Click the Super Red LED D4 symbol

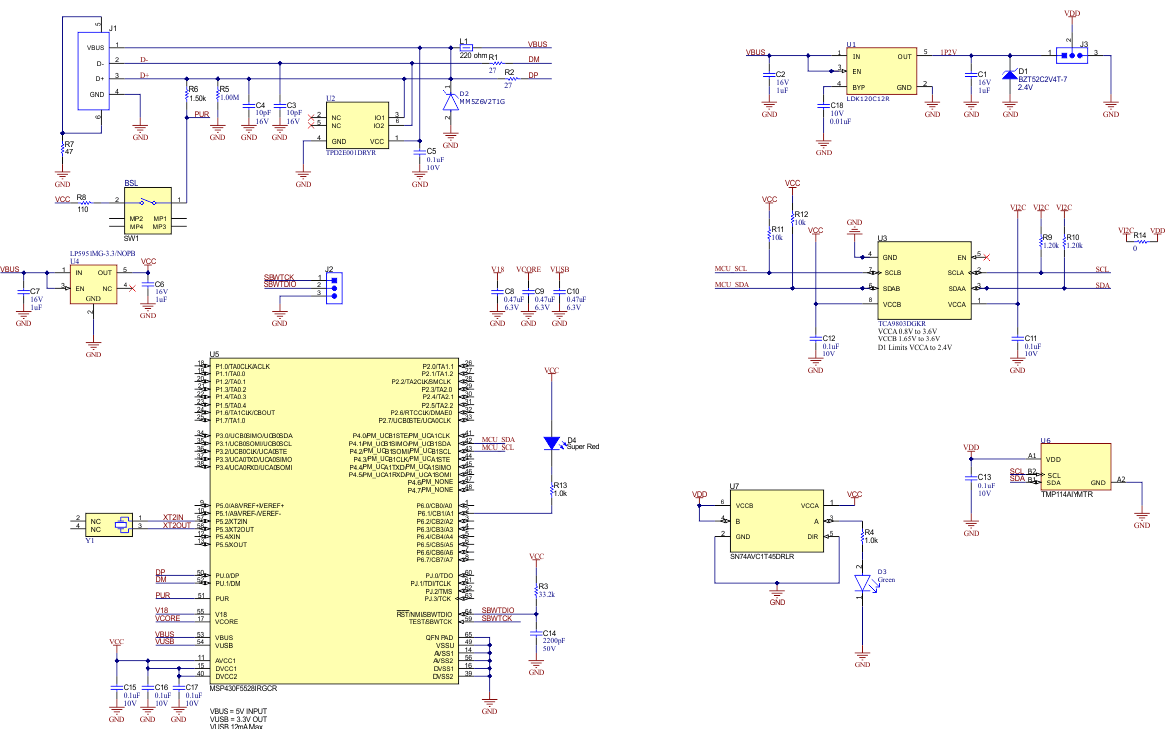pyautogui.click(x=550, y=444)
